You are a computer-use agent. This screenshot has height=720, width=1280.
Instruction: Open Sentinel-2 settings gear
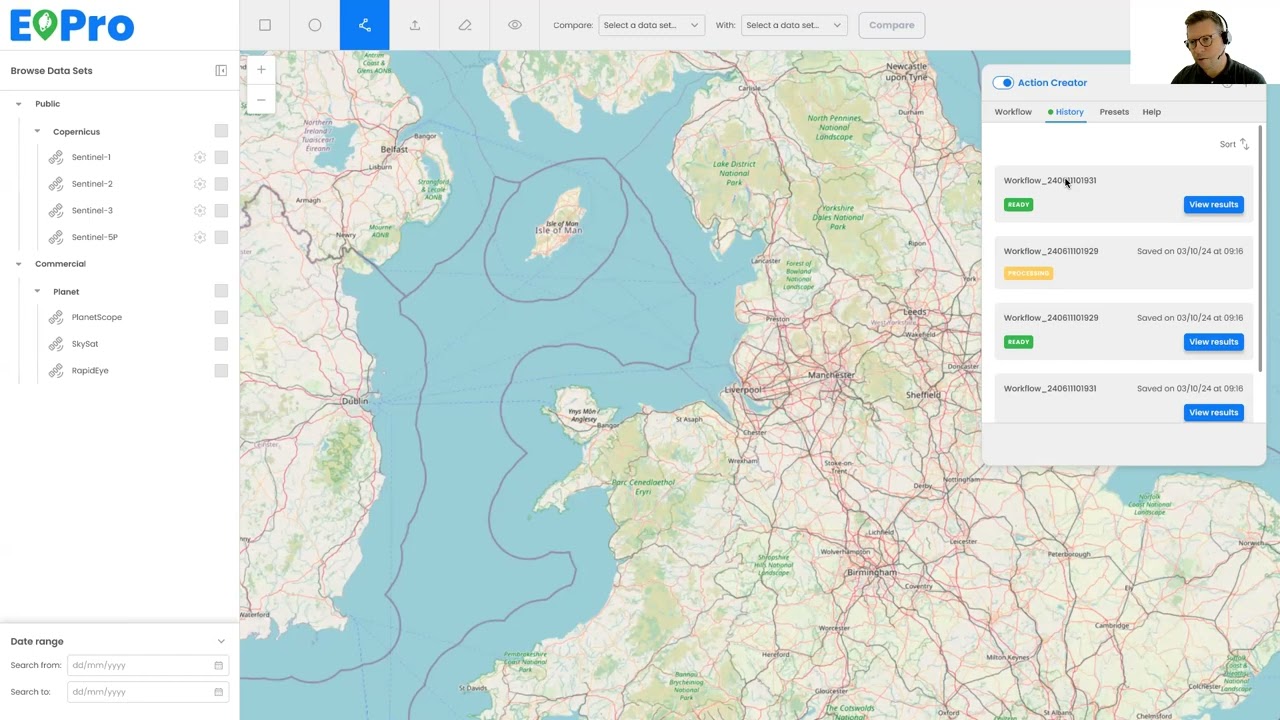pos(200,184)
